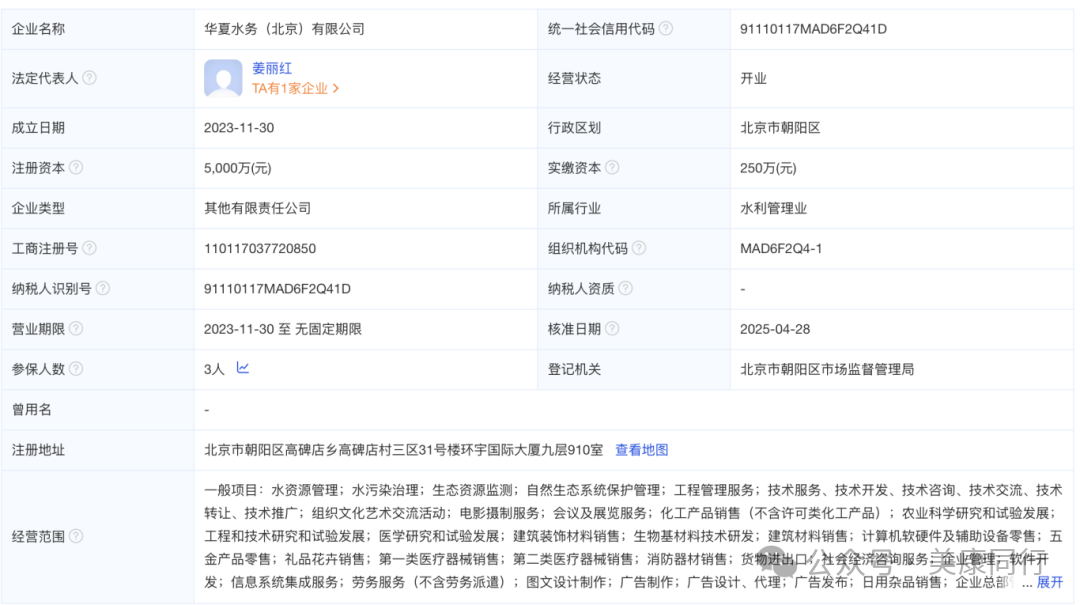Image resolution: width=1080 pixels, height=605 pixels.
Task: Click help icon next to 法定代表人
Action: pyautogui.click(x=90, y=78)
